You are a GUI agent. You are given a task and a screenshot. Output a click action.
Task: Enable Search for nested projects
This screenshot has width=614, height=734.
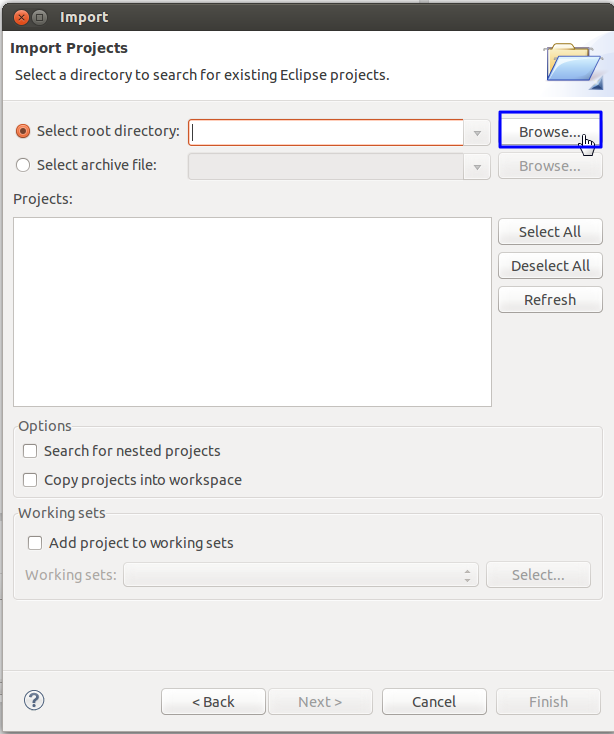pos(31,451)
